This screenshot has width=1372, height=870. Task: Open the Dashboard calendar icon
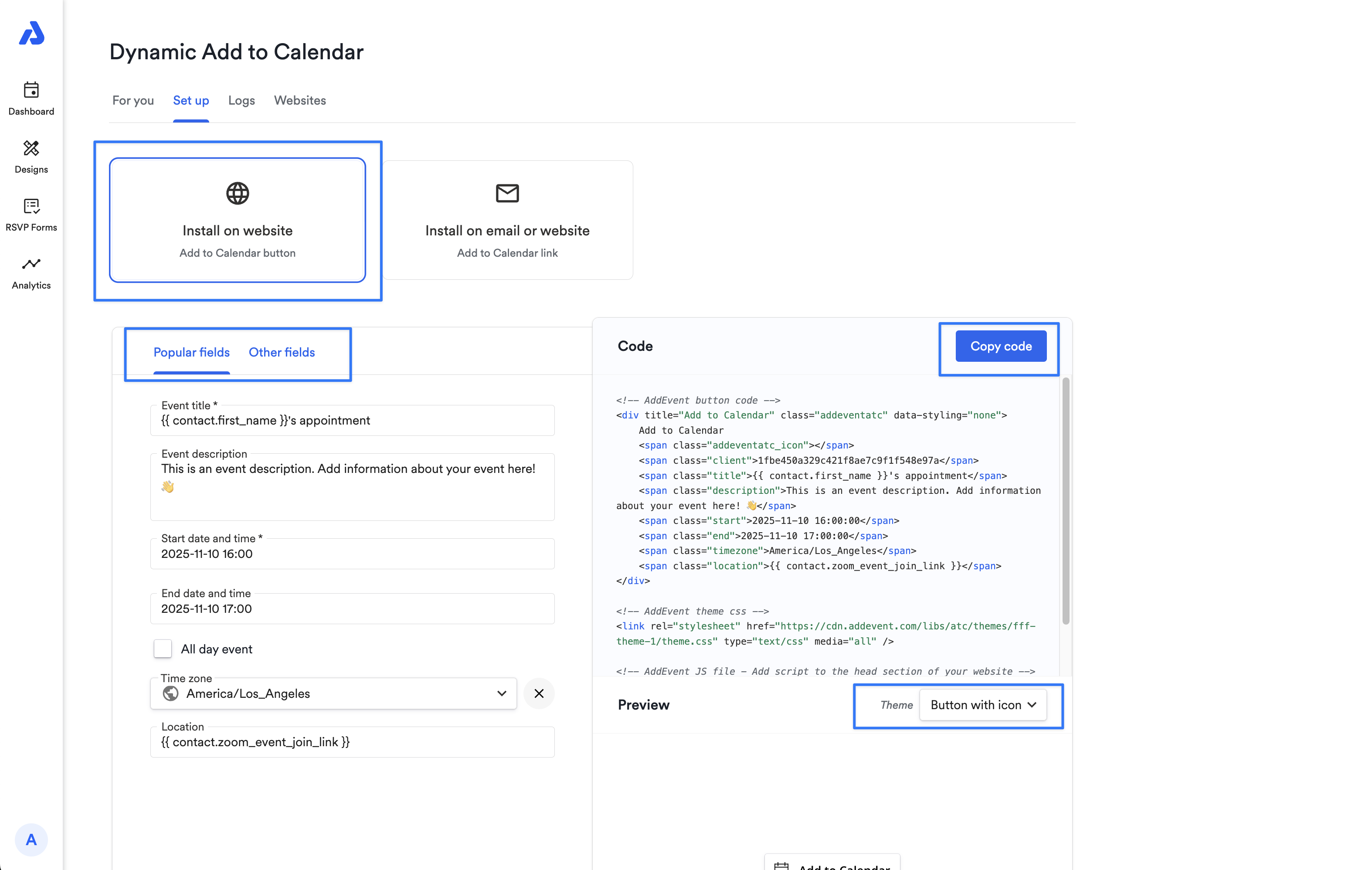coord(31,90)
